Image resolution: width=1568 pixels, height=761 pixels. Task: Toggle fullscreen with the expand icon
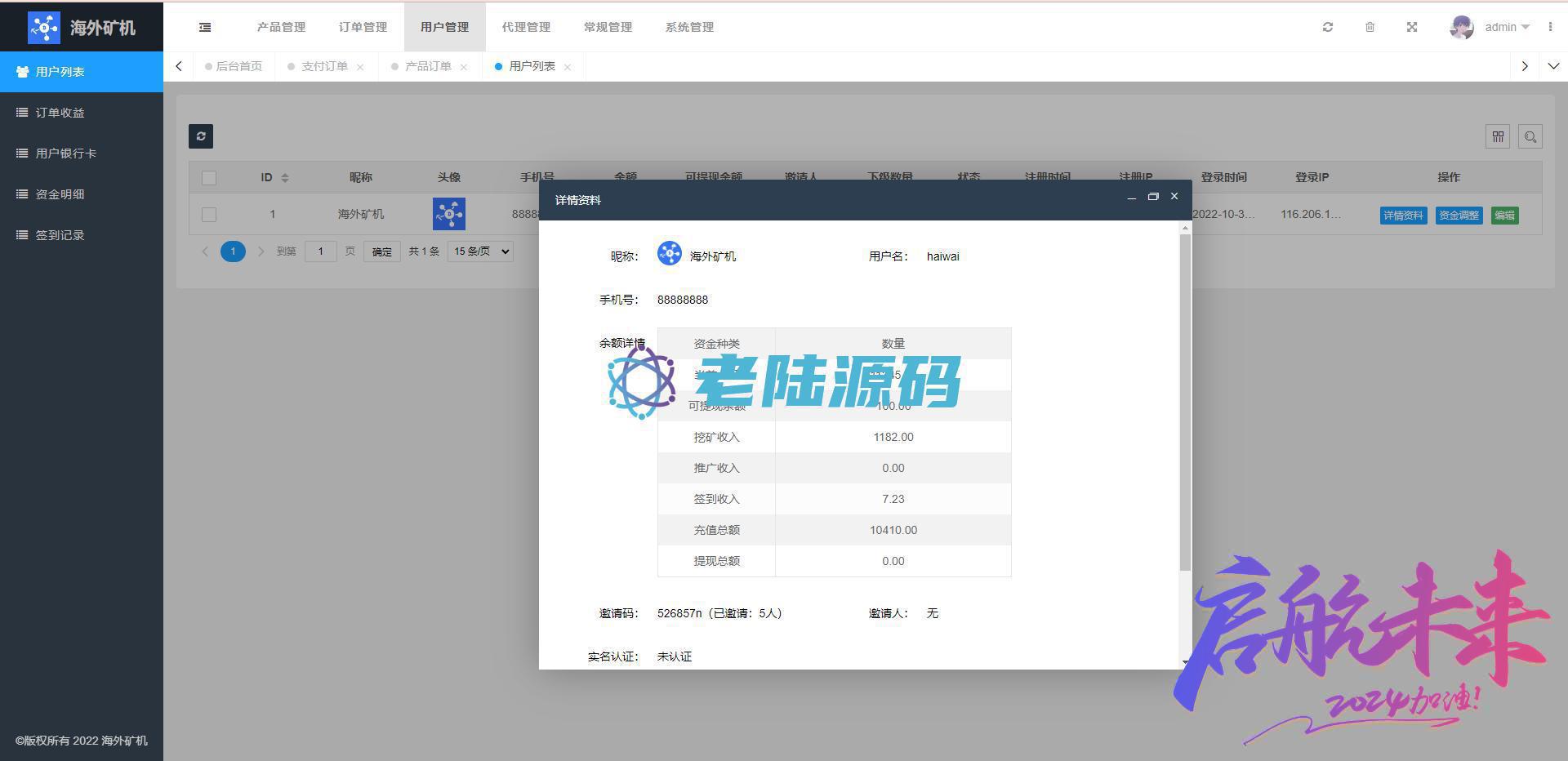click(1412, 27)
